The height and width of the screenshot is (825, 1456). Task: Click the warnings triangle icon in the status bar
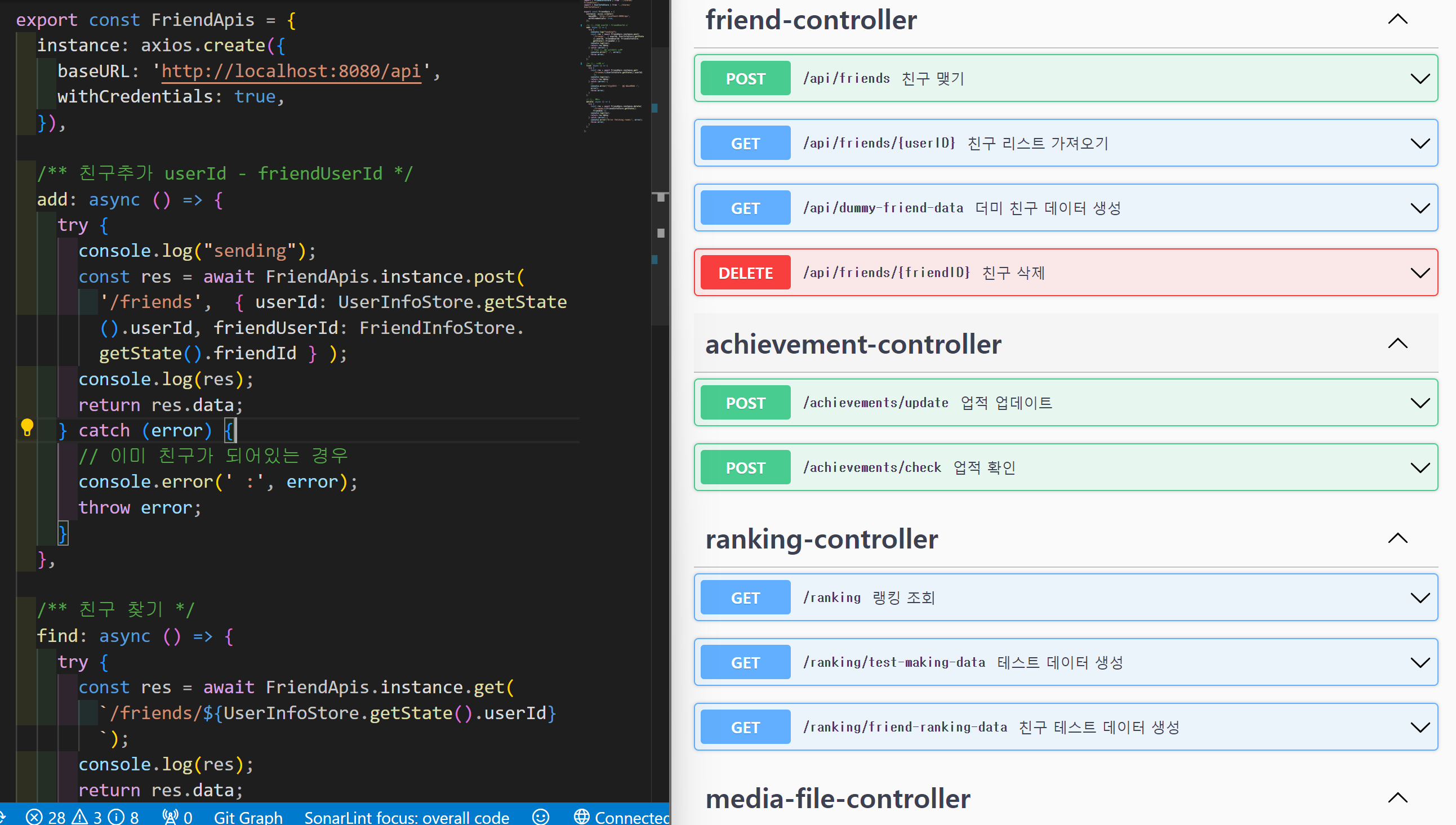point(79,817)
